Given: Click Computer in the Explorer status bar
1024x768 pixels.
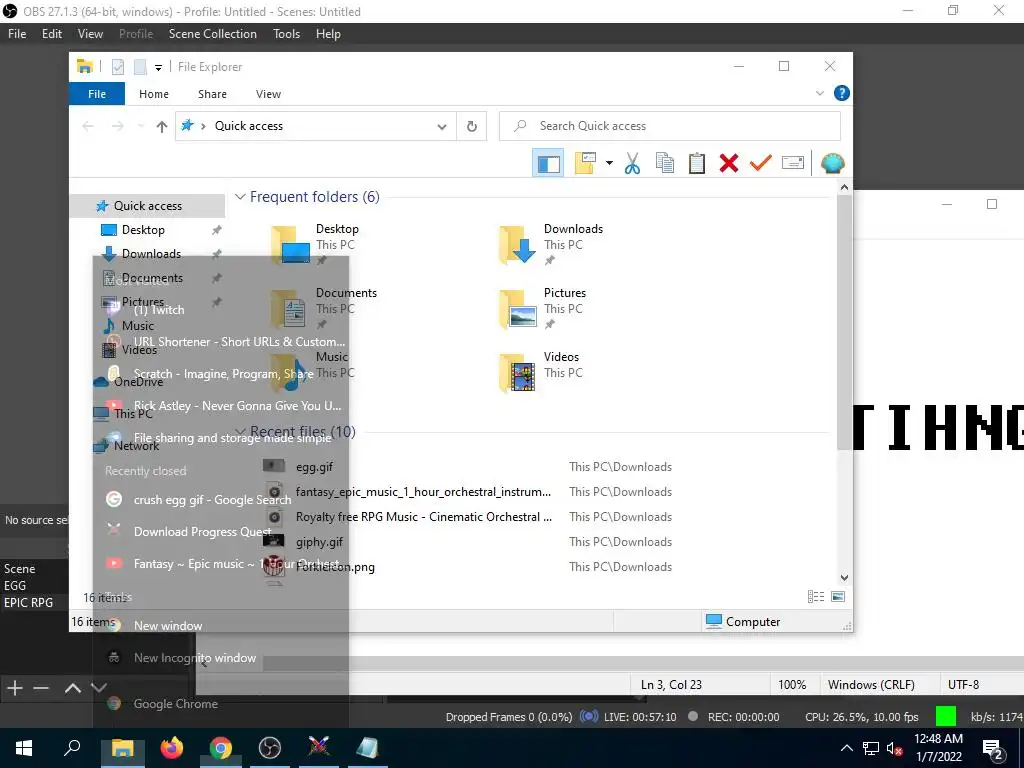Looking at the screenshot, I should tap(743, 622).
